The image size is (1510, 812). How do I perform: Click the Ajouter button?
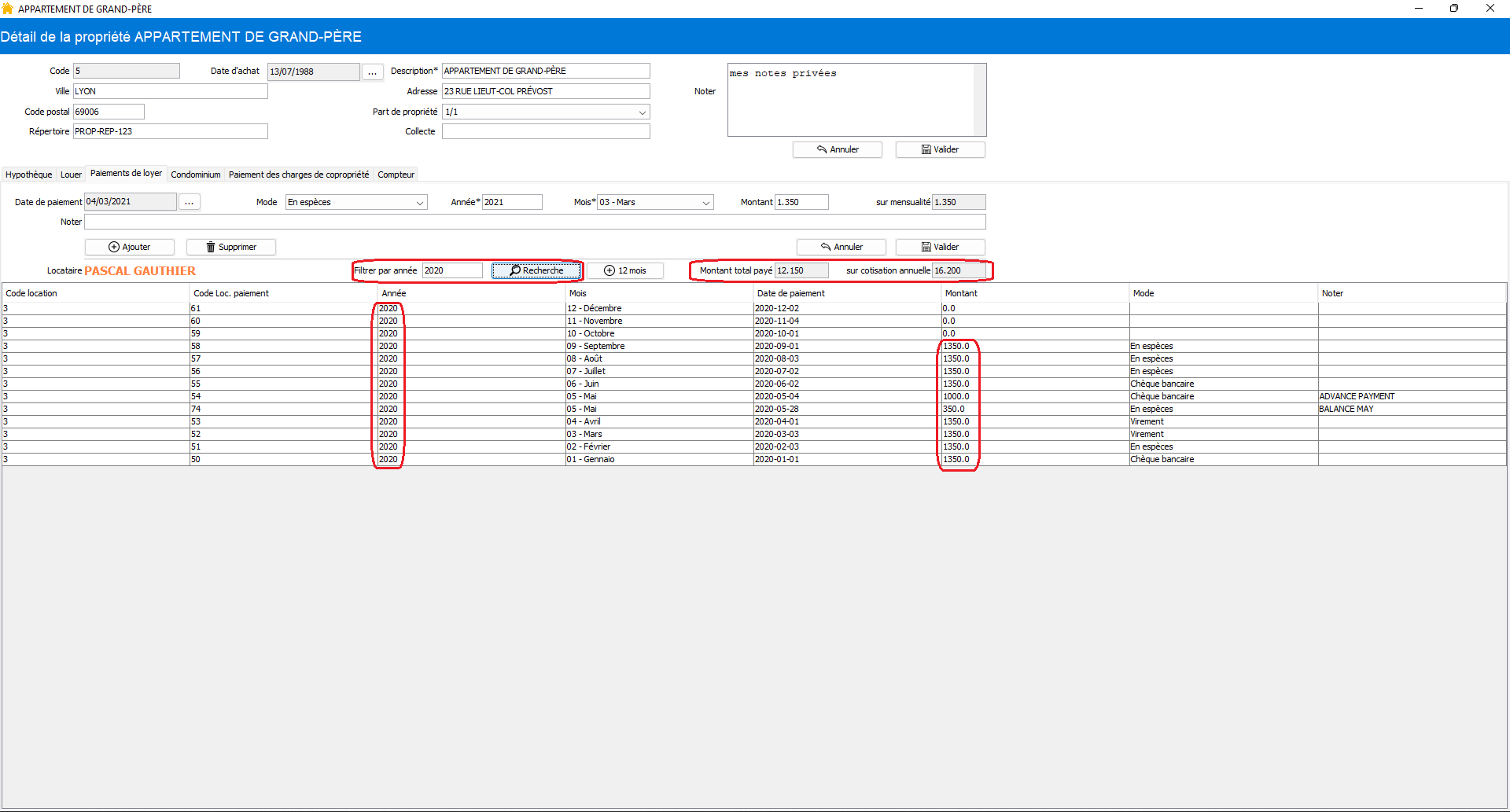coord(130,247)
